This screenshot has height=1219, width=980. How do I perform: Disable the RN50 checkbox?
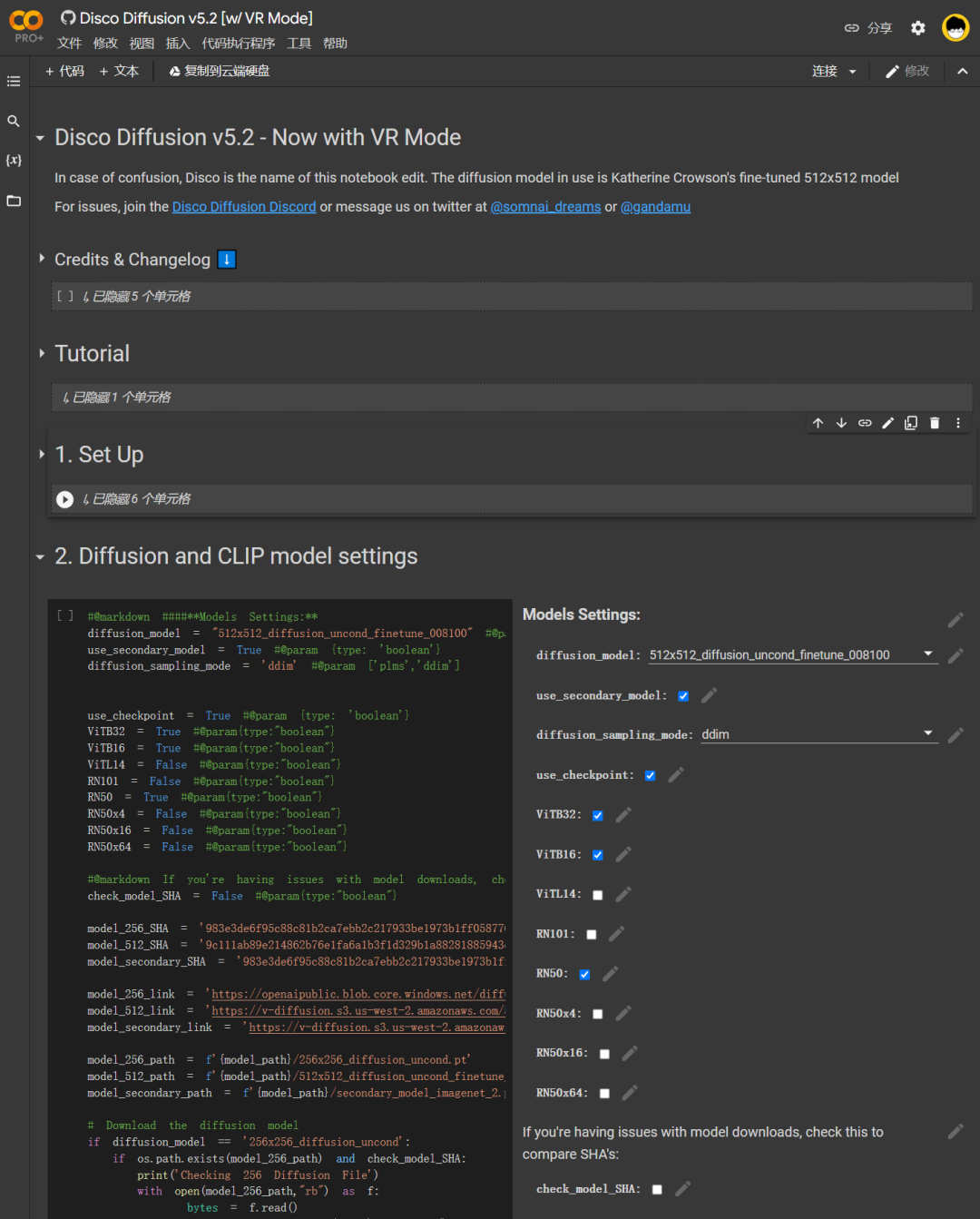pyautogui.click(x=584, y=974)
